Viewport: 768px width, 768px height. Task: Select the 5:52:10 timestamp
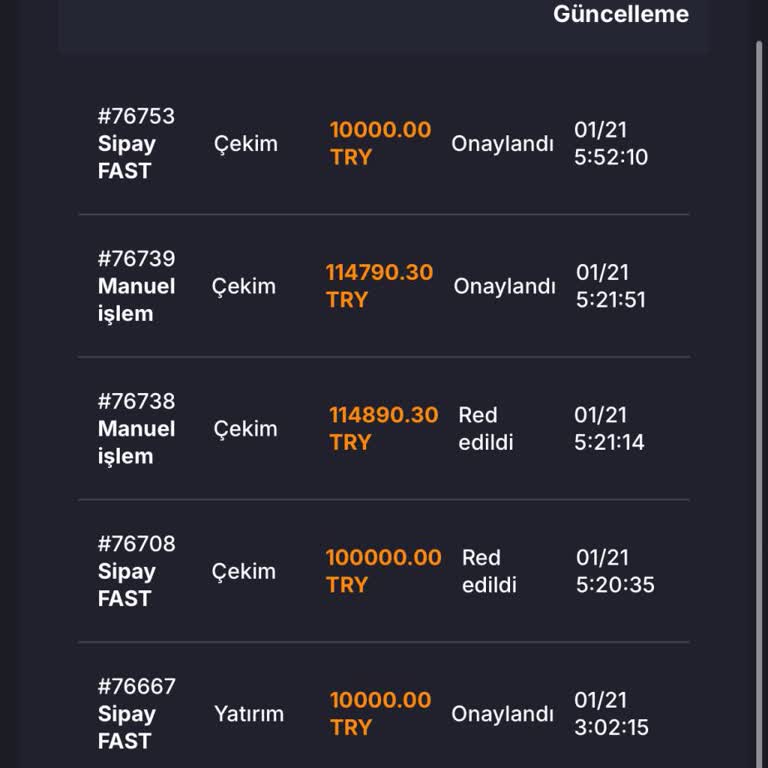(x=611, y=157)
